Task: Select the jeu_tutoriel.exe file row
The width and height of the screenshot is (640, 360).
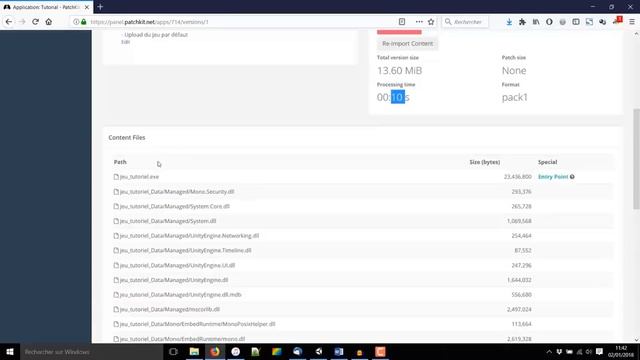Action: pos(363,177)
